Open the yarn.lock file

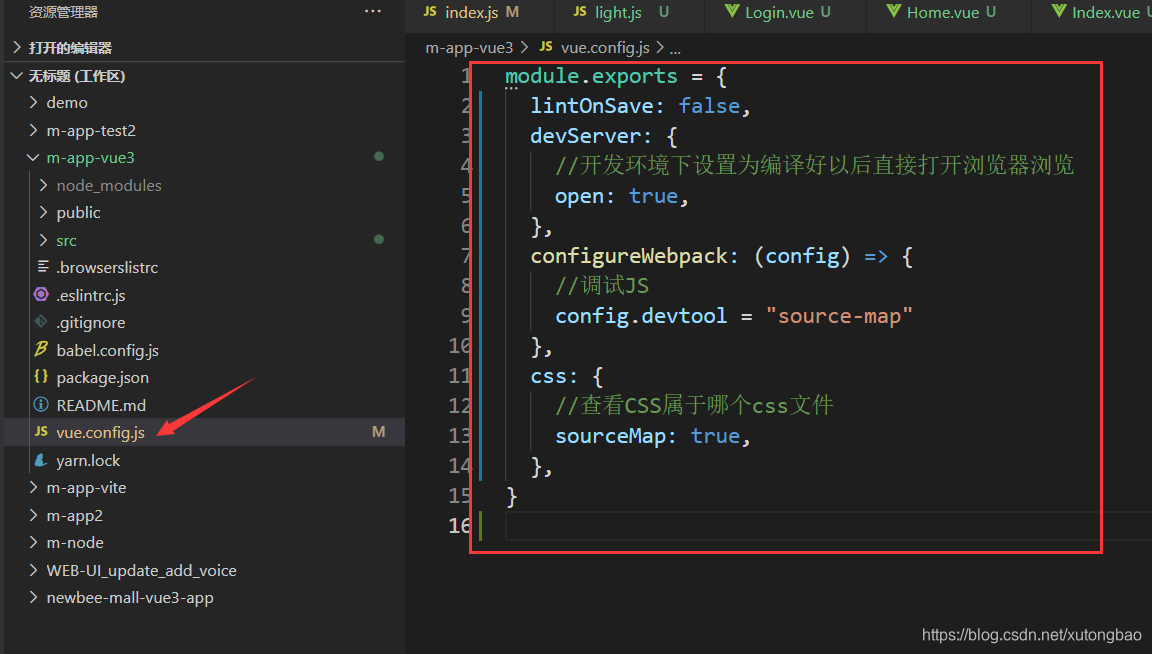pos(88,461)
